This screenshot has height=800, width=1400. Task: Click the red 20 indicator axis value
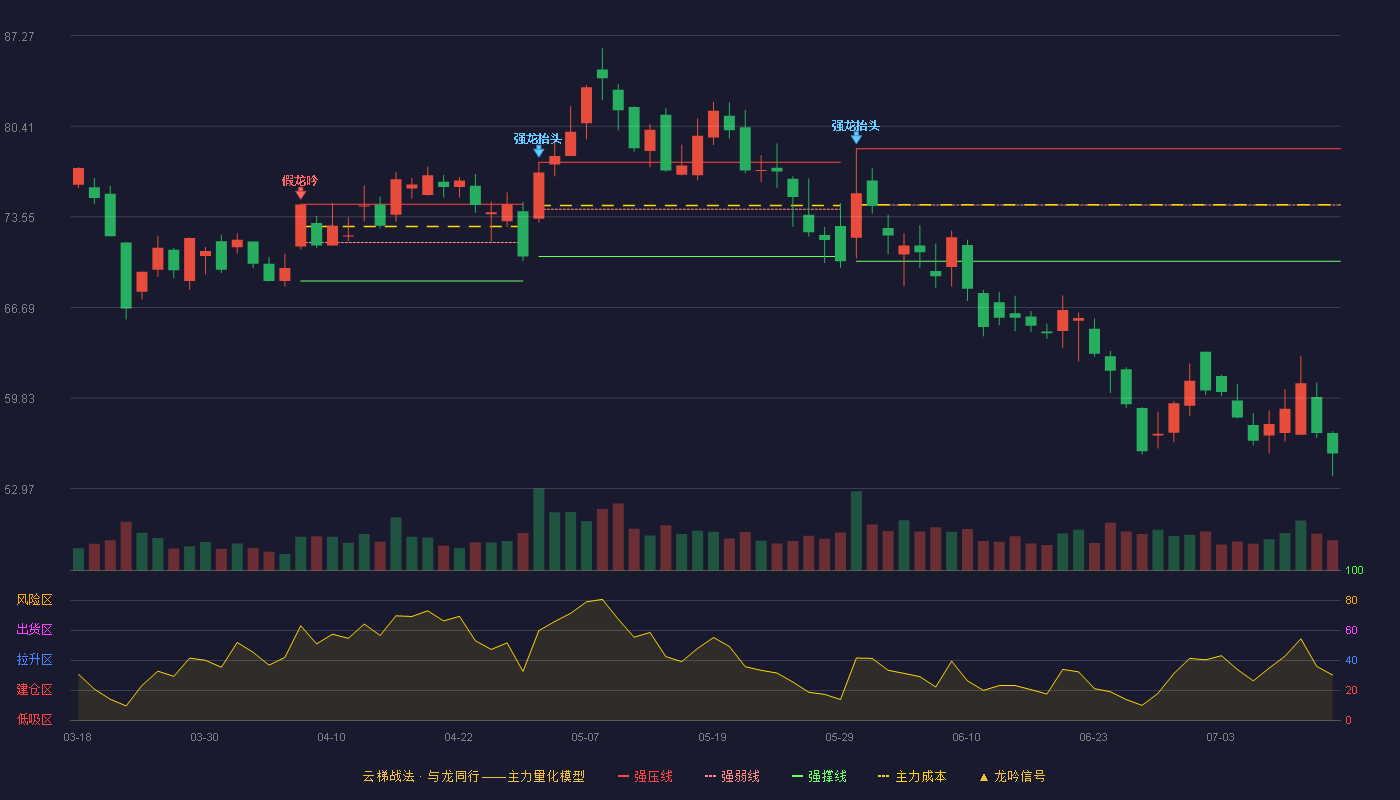pos(1351,691)
